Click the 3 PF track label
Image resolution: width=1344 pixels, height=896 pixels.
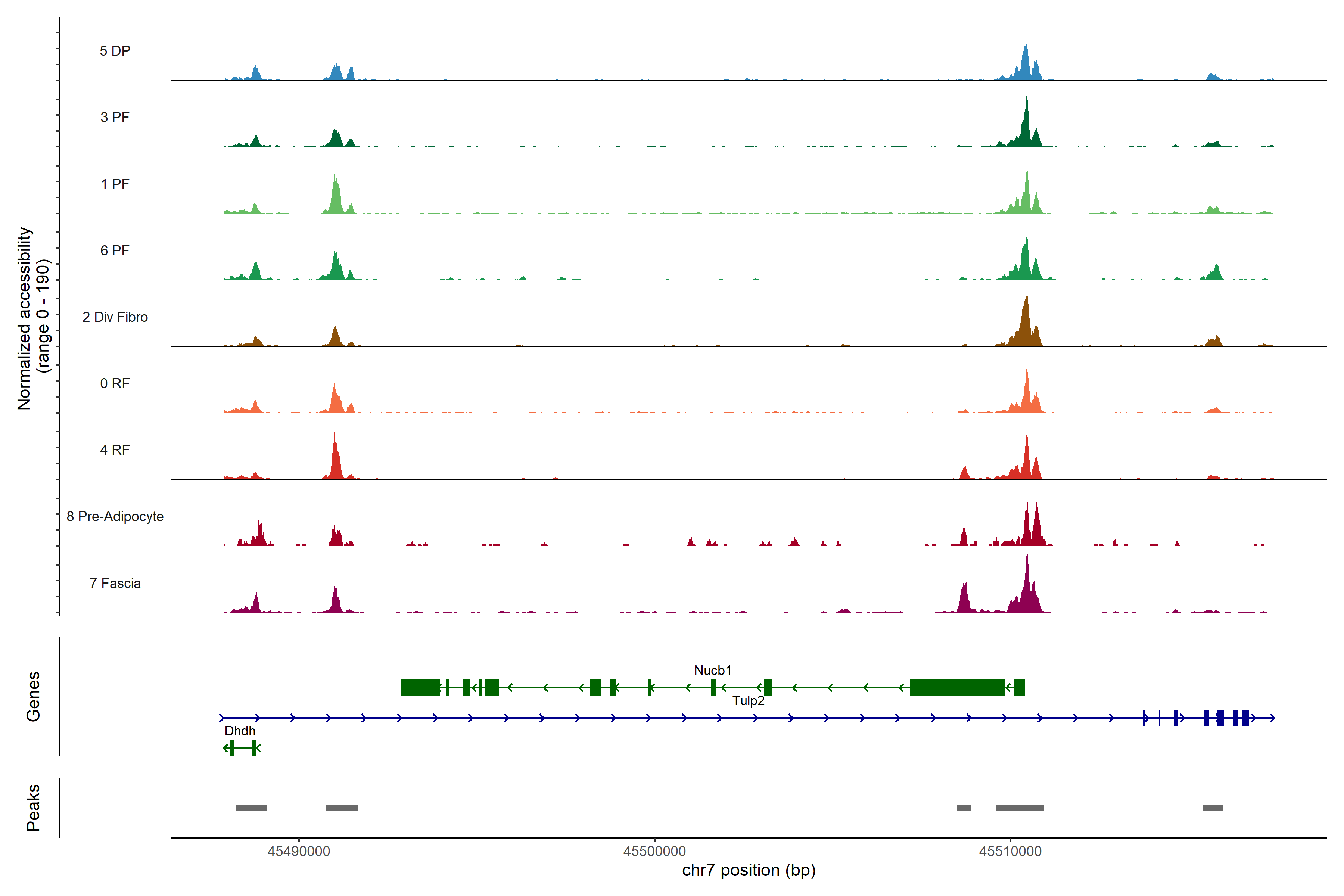tap(115, 117)
